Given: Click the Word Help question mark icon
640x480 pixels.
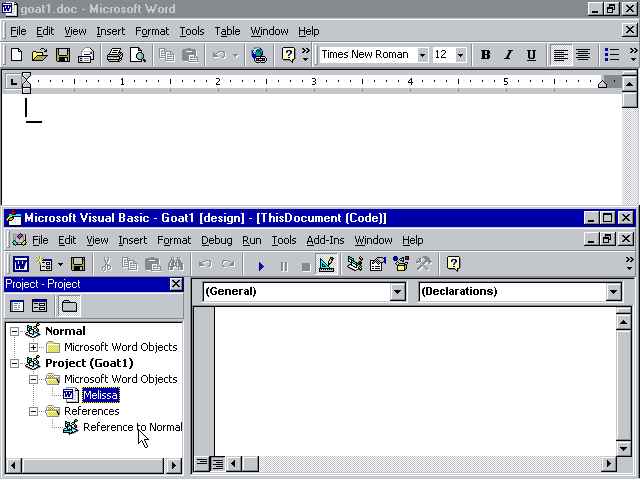Looking at the screenshot, I should point(289,55).
